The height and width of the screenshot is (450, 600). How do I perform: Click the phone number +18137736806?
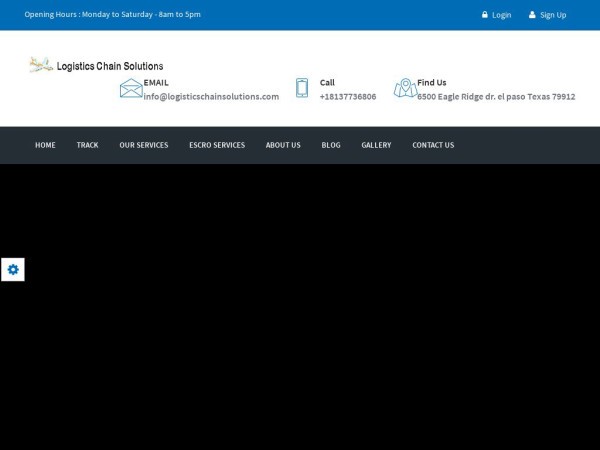click(x=348, y=96)
